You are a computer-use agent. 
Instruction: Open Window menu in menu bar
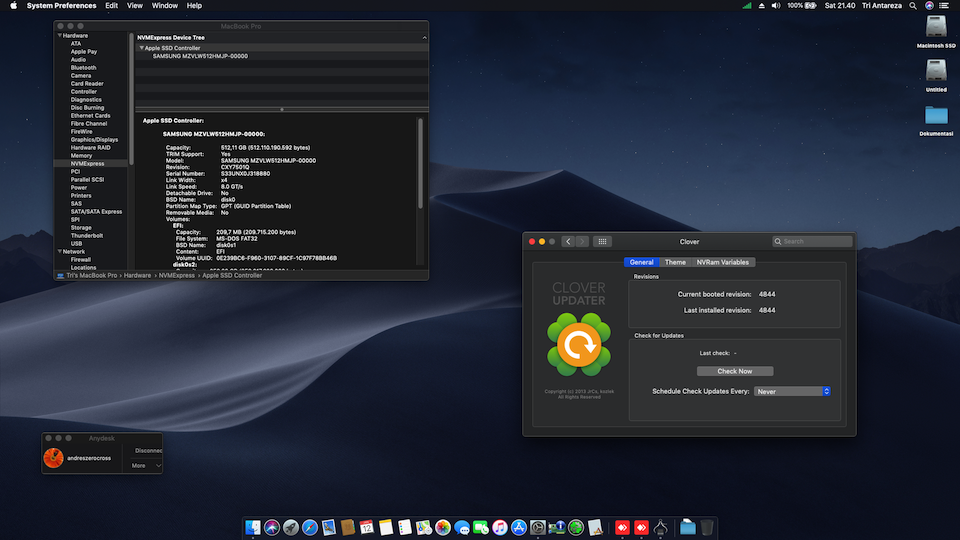pyautogui.click(x=165, y=6)
